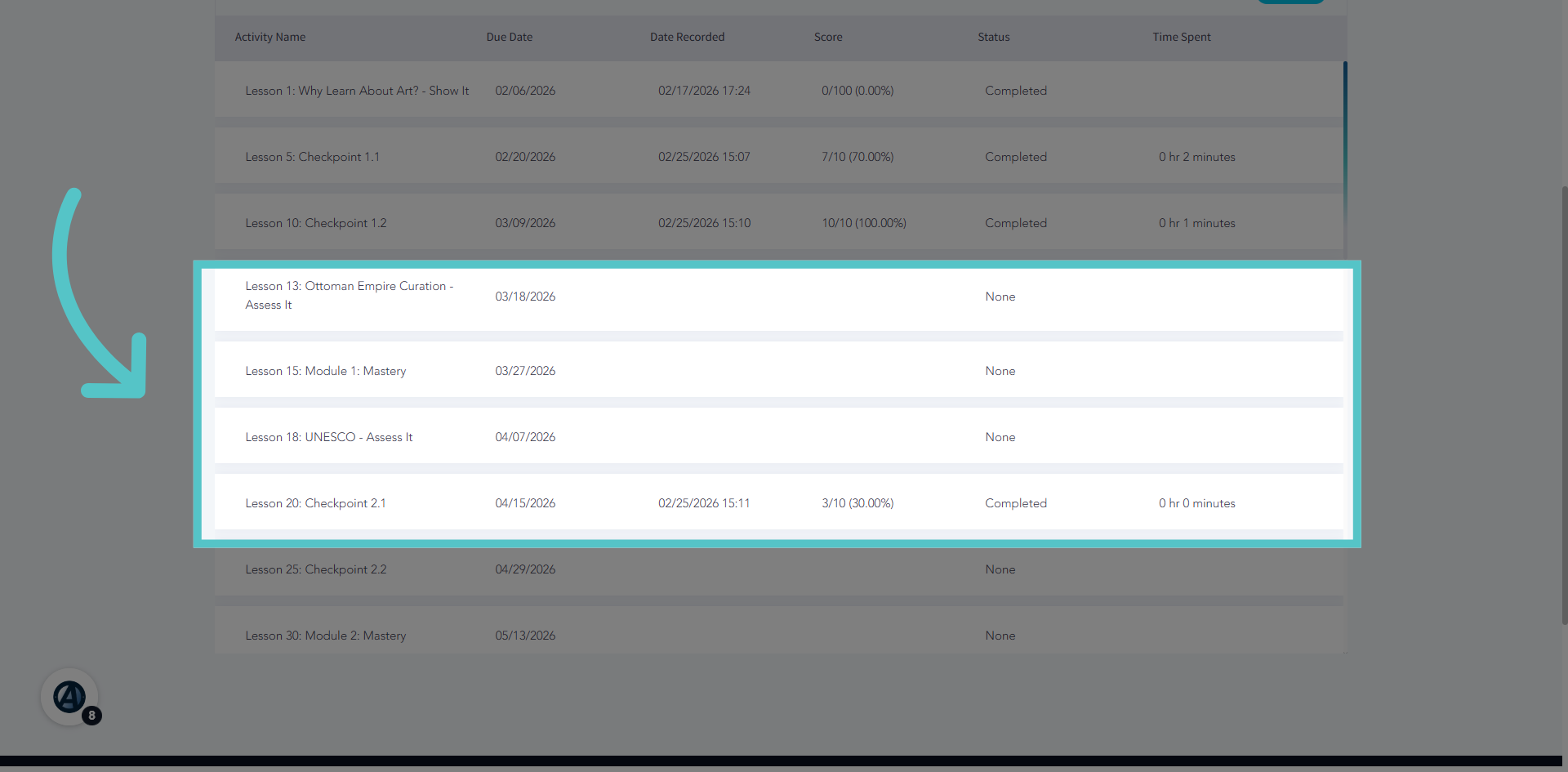1568x772 pixels.
Task: Click the Time Spent column header
Action: coord(1182,38)
